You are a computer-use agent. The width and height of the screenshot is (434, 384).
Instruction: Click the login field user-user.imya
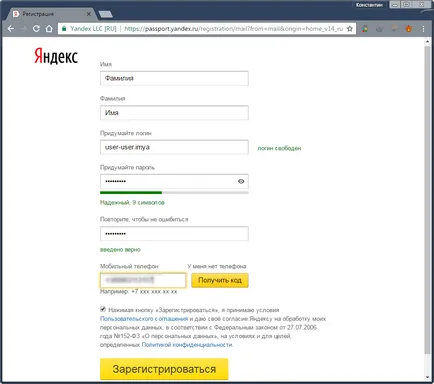174,147
